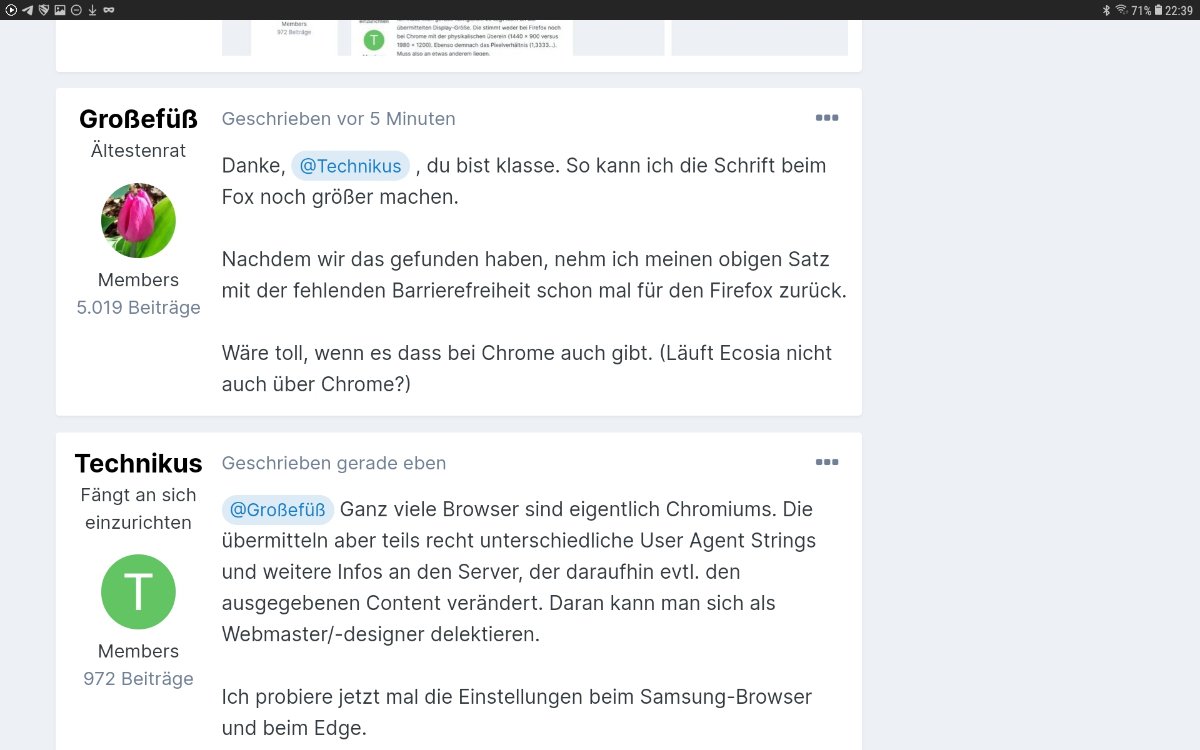Open the Technikus username profile link
This screenshot has height=750, width=1200.
coord(138,463)
